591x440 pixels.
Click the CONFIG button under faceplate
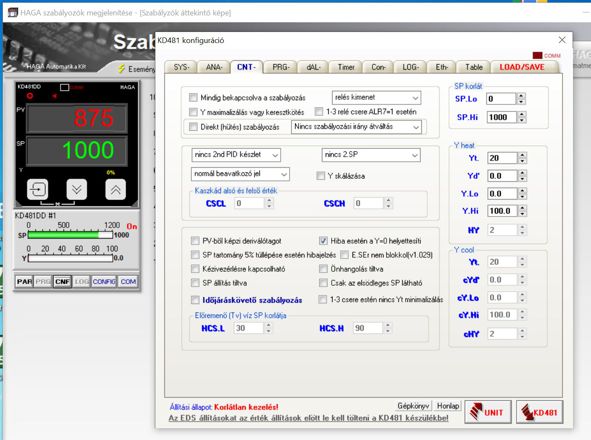tap(104, 282)
